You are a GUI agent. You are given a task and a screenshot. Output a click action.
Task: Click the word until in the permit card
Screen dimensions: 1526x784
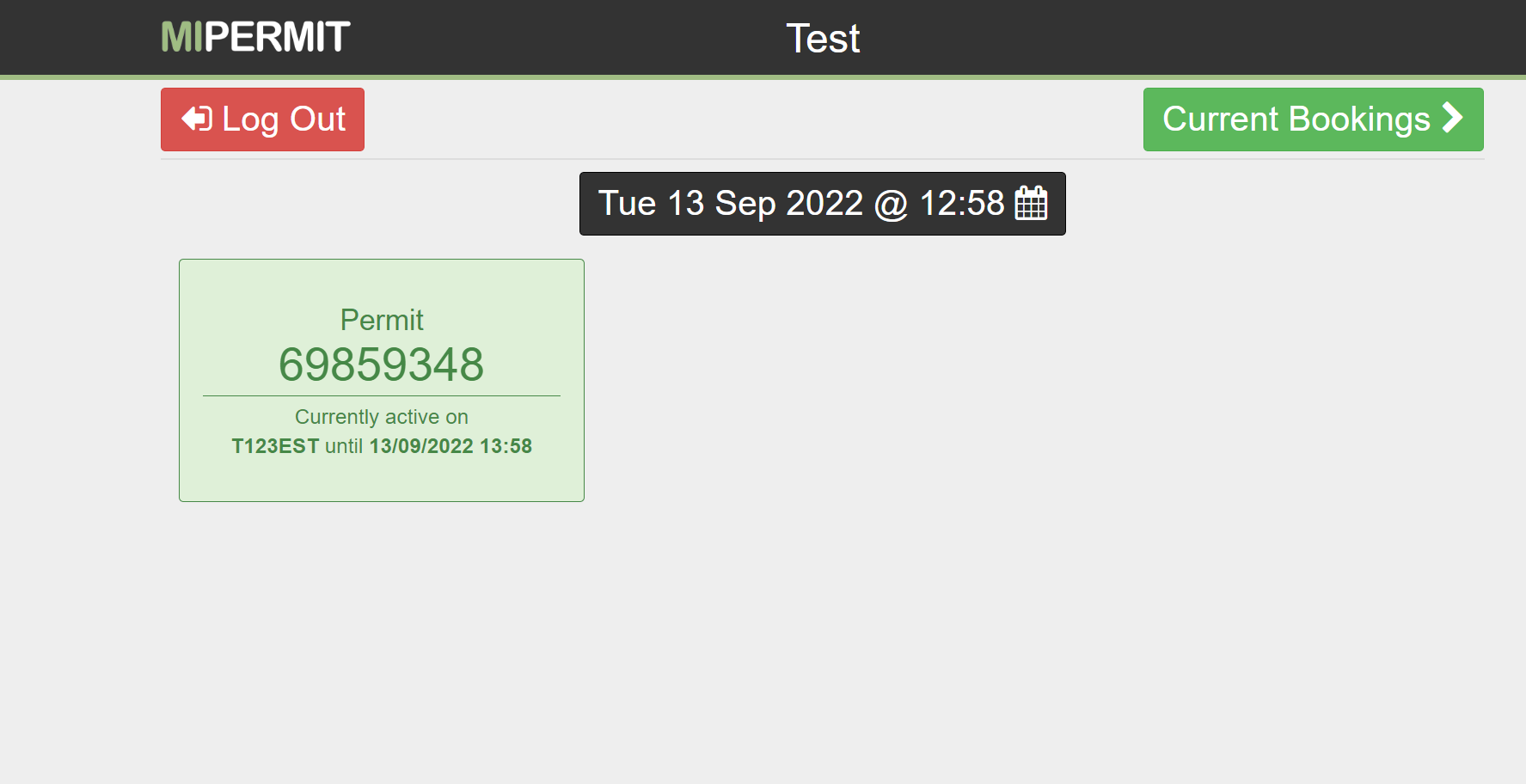[x=344, y=446]
